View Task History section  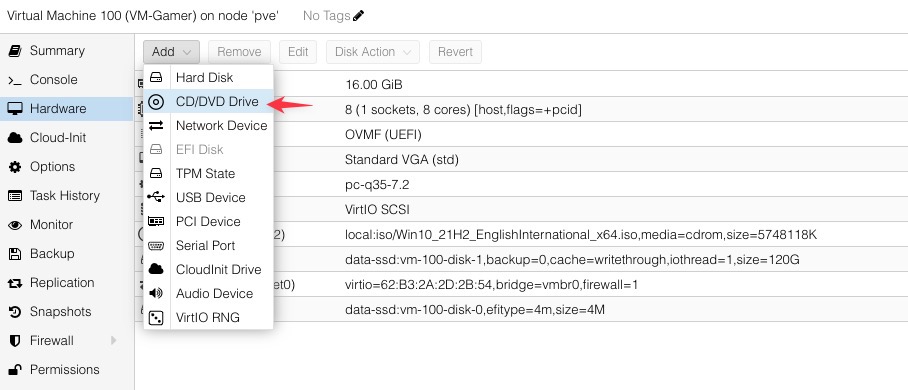click(x=67, y=196)
